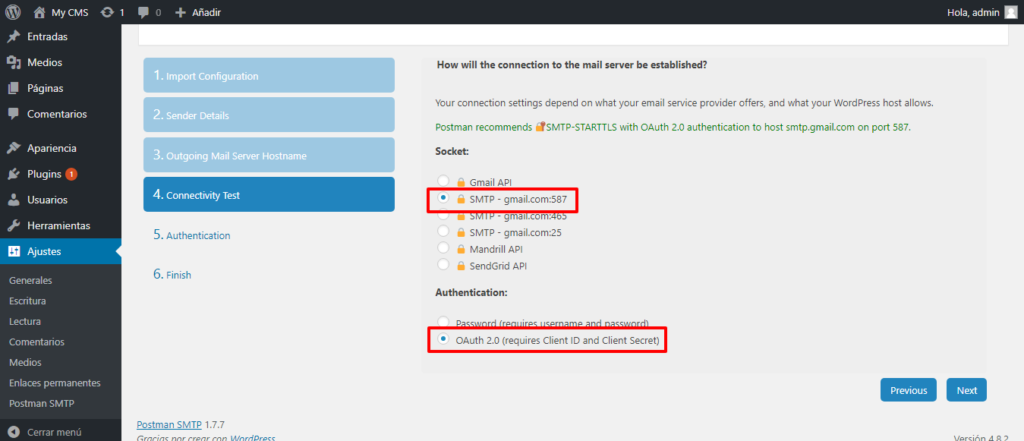Visit the My CMS site home
The height and width of the screenshot is (441, 1024).
(x=60, y=12)
